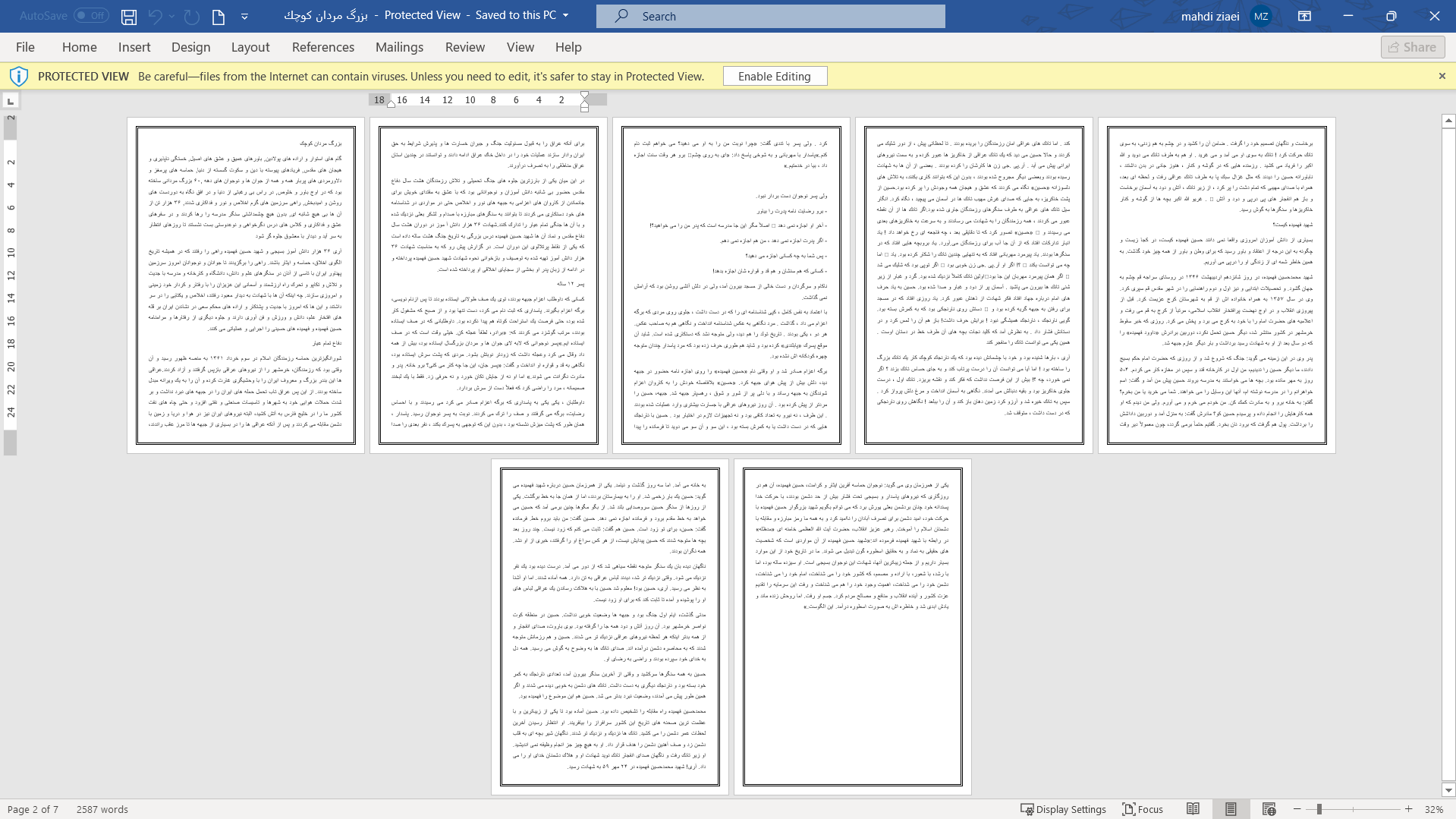Click the vertical scrollbar up arrow

(1448, 121)
